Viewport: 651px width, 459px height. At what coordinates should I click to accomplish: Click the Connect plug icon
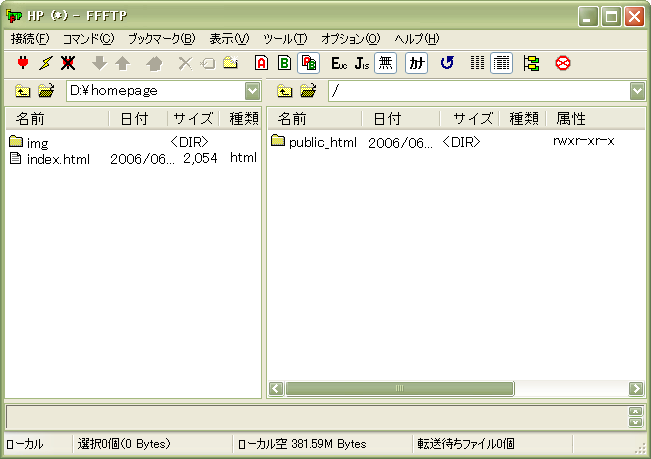point(22,63)
